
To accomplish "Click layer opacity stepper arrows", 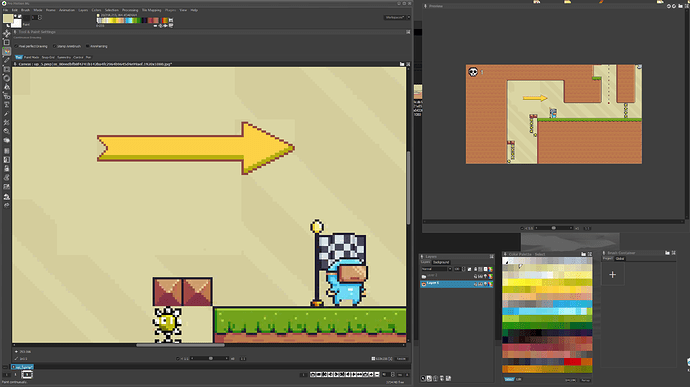I will click(463, 269).
